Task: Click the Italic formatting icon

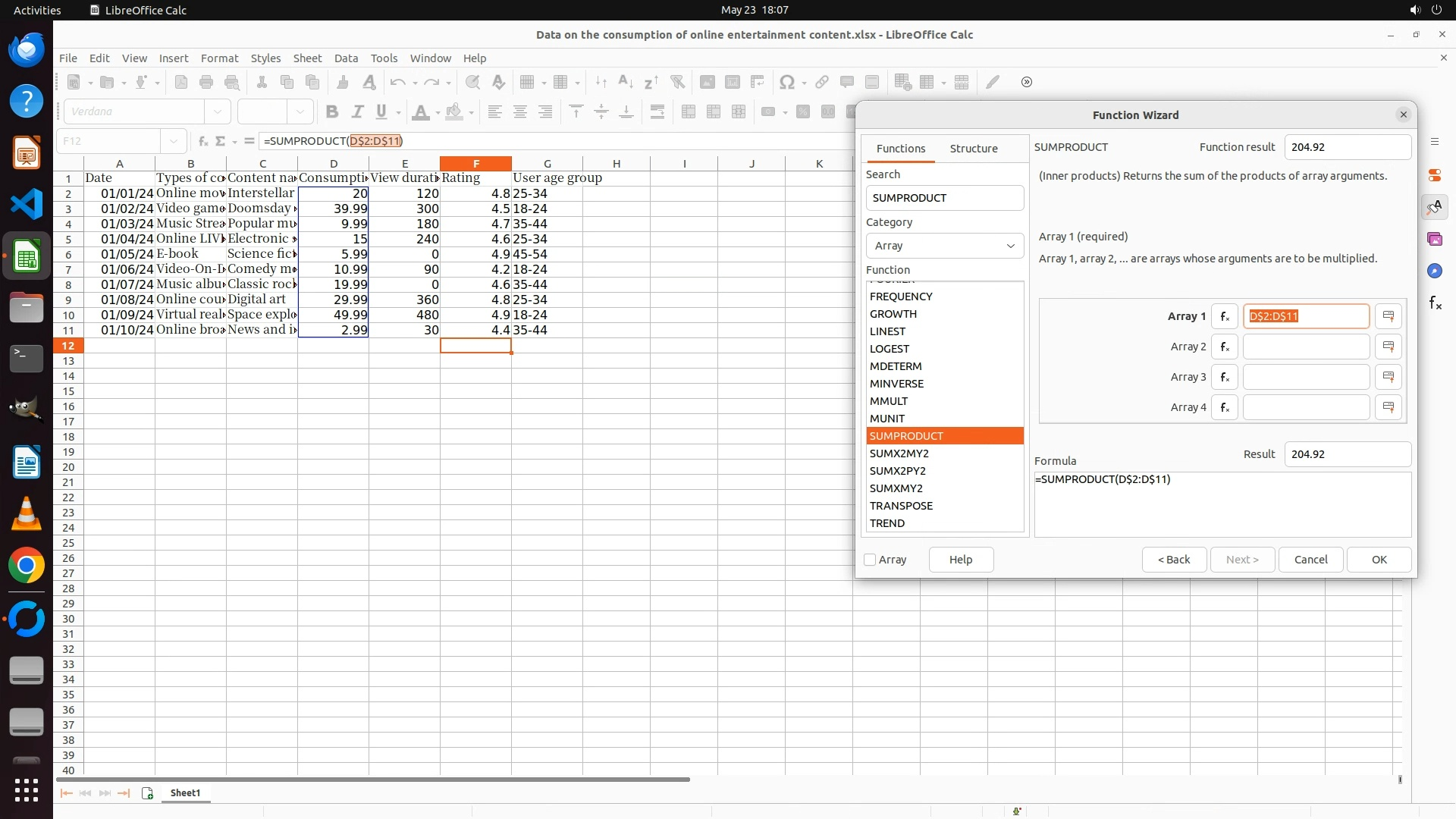Action: (357, 112)
